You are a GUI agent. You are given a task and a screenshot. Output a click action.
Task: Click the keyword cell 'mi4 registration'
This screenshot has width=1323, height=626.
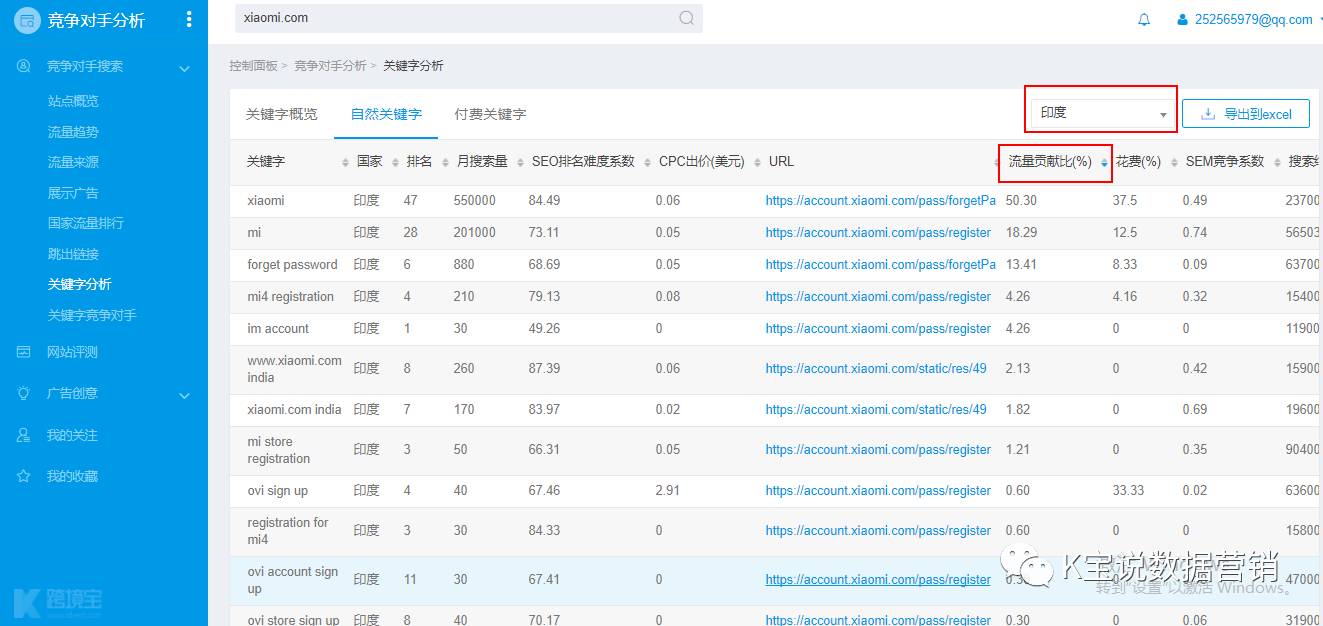(290, 296)
